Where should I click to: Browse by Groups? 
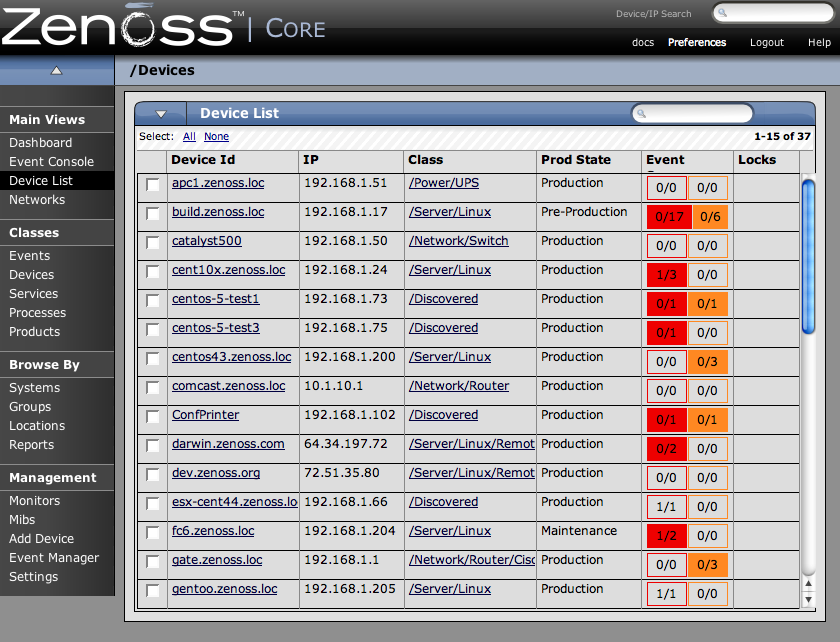tap(30, 407)
